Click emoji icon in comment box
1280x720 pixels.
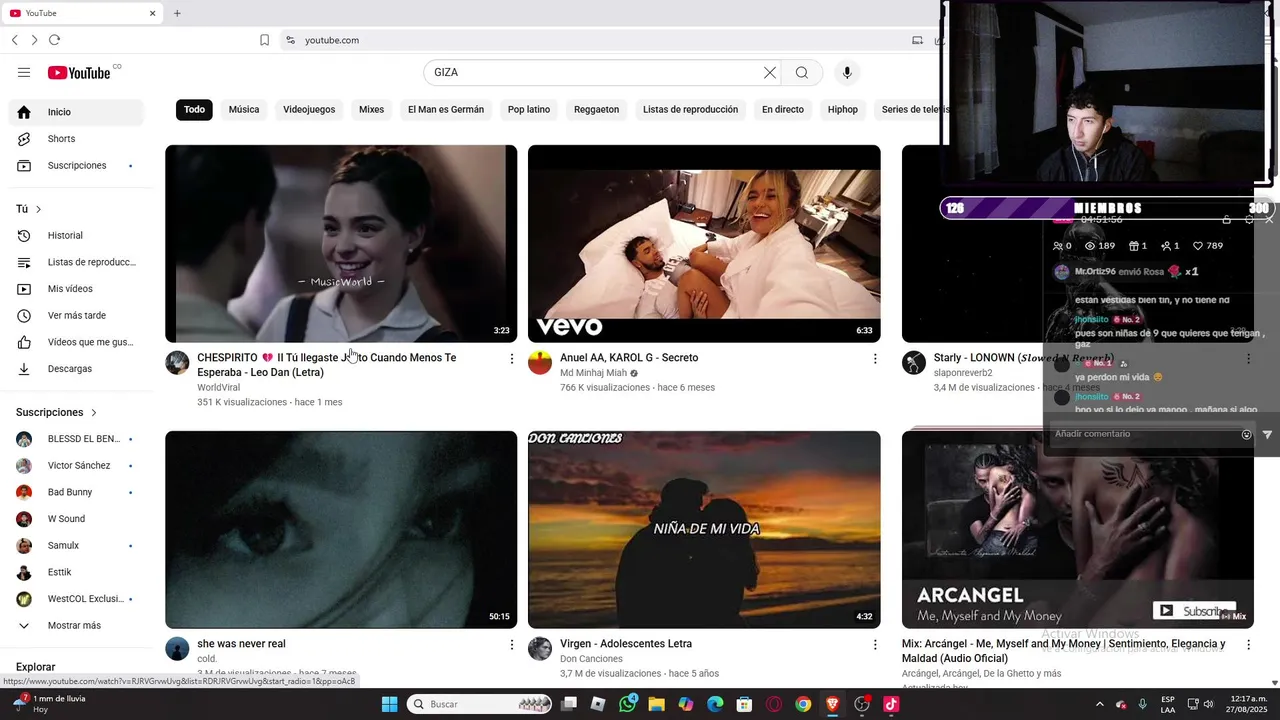coord(1246,434)
